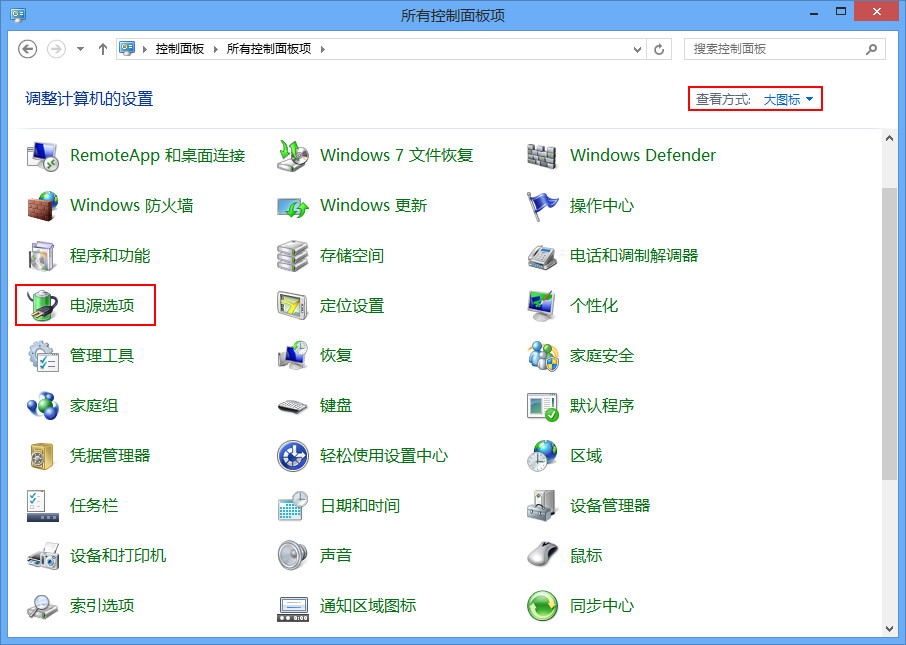Click the vertical scrollbar thumb
The image size is (906, 645).
889,333
